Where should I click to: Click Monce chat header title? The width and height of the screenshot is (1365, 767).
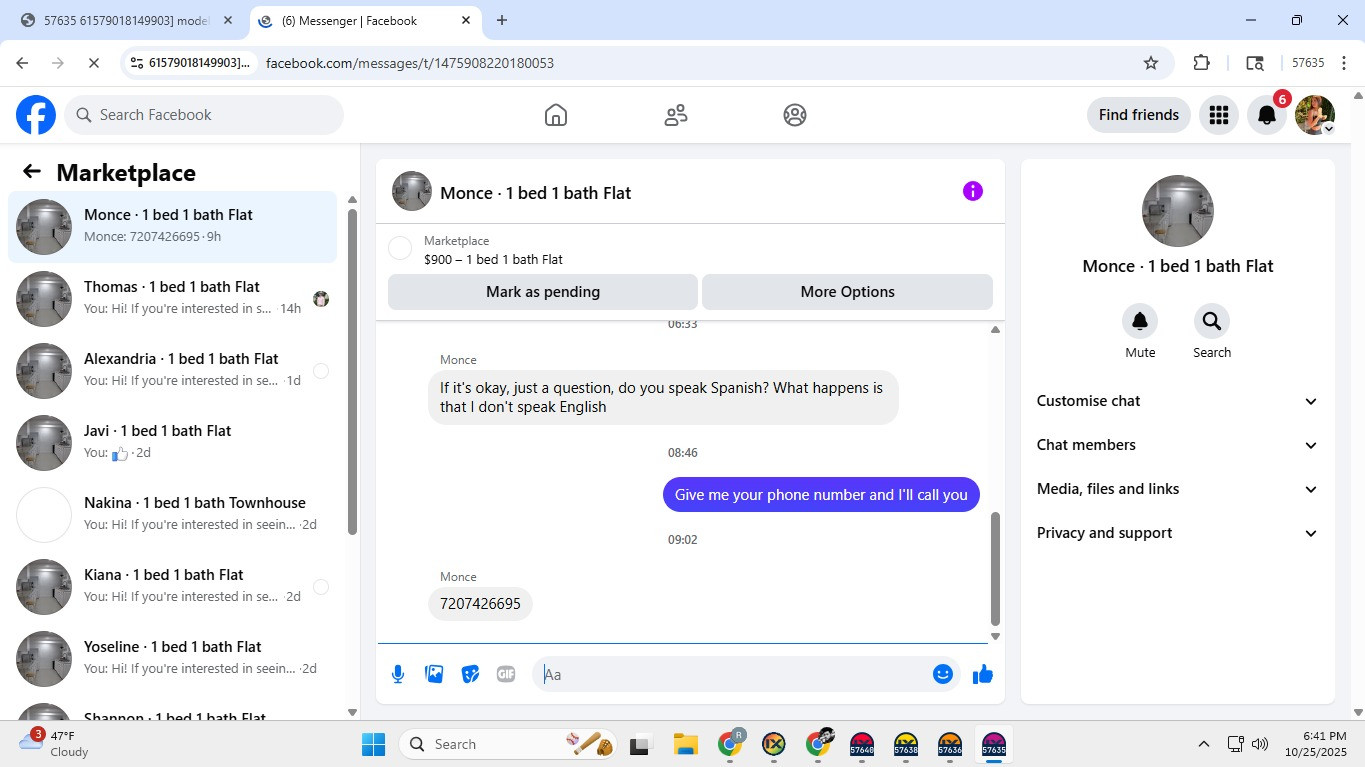(535, 193)
